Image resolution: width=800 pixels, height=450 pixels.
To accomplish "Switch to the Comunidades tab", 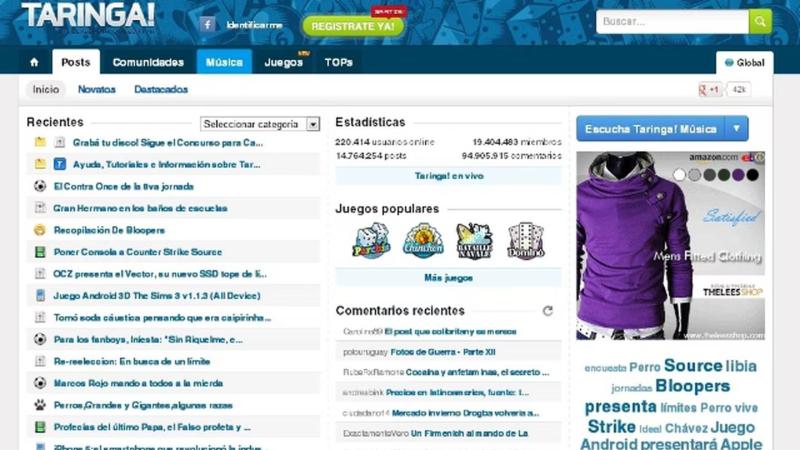I will [x=148, y=62].
